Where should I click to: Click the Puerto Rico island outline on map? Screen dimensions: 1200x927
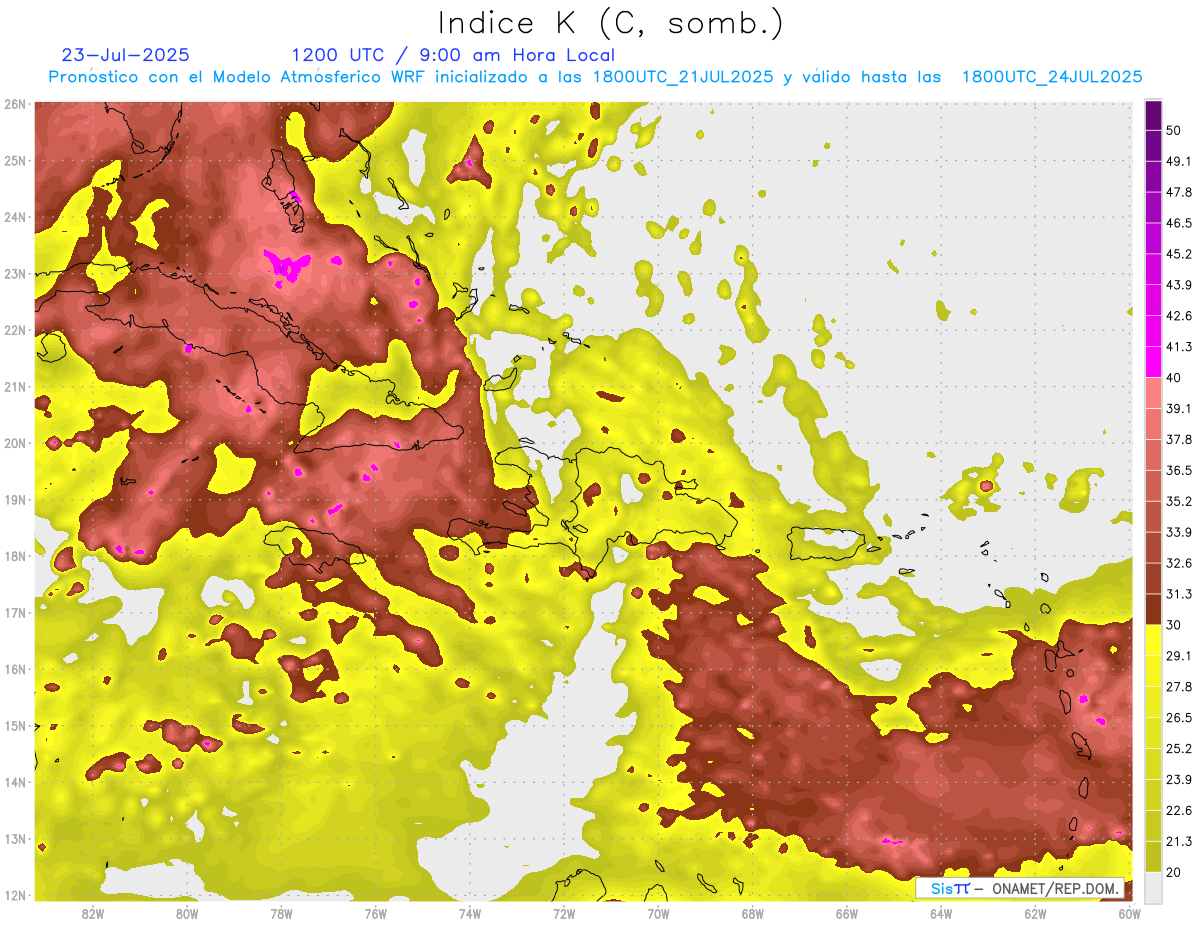[x=825, y=543]
